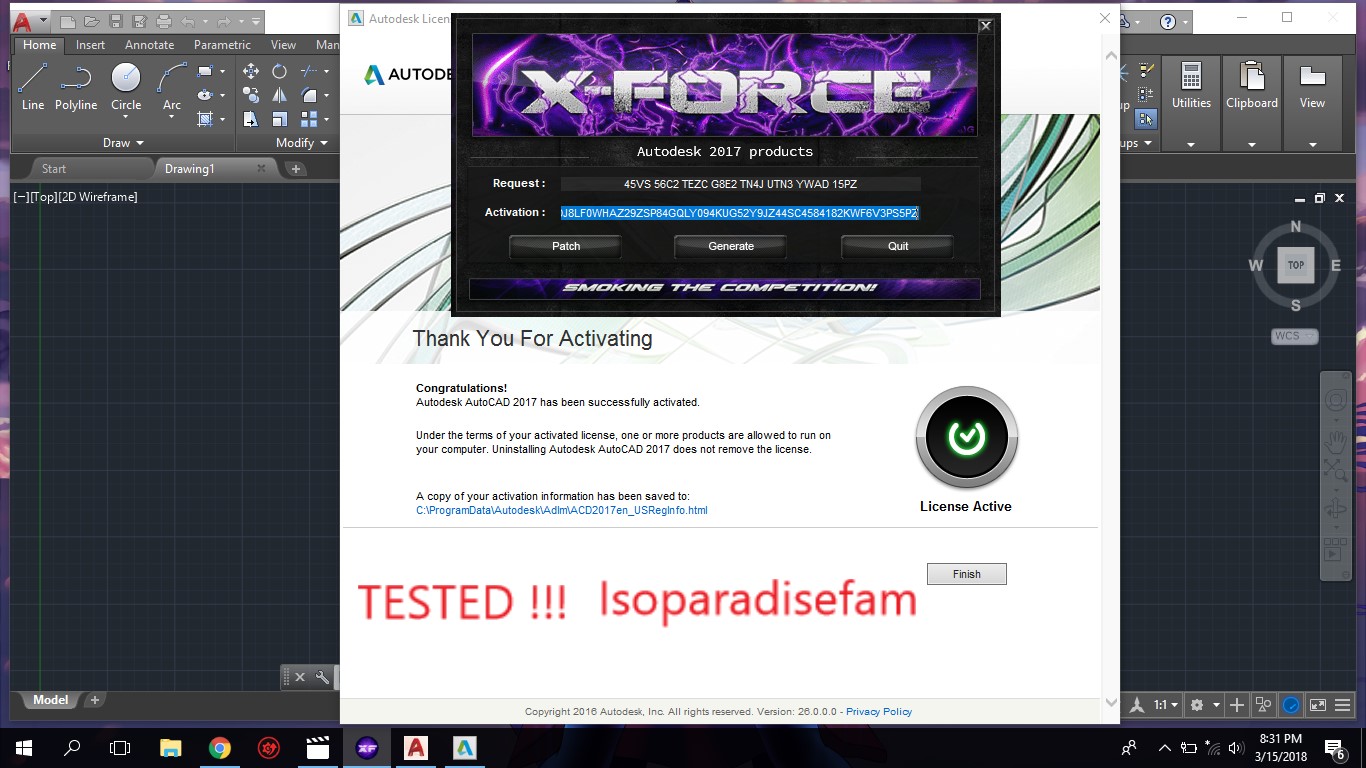Click the Plot printer icon
The height and width of the screenshot is (768, 1366).
tap(163, 21)
